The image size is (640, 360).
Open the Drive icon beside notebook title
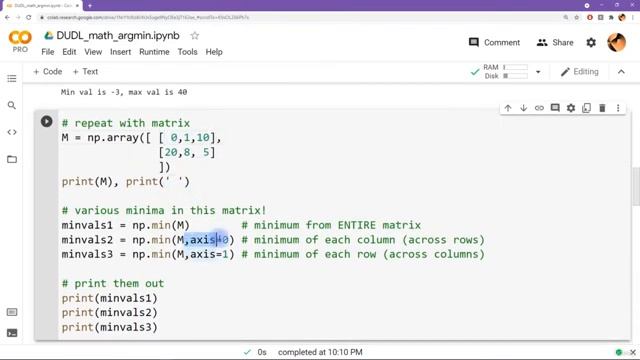pyautogui.click(x=49, y=36)
